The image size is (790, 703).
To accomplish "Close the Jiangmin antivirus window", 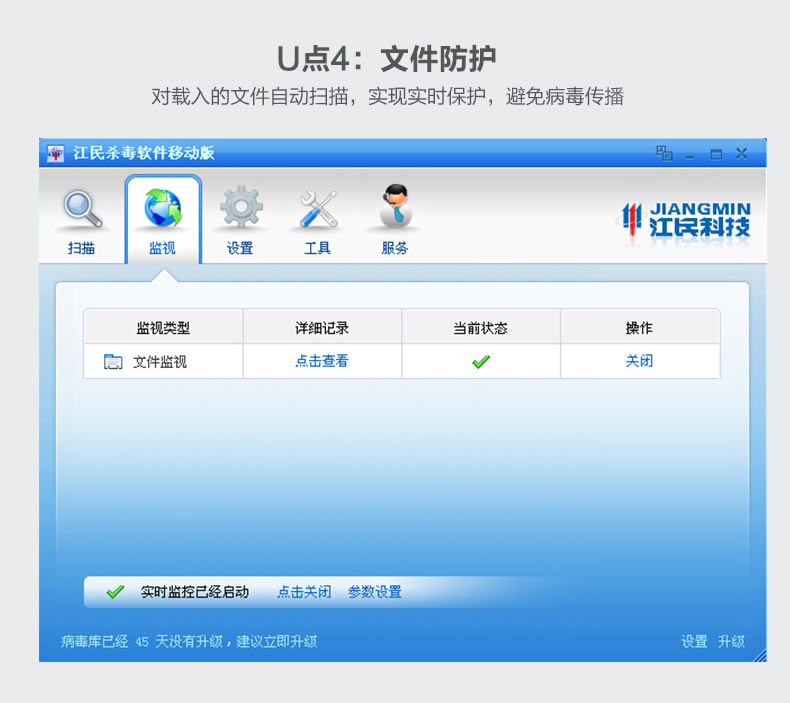I will (742, 153).
